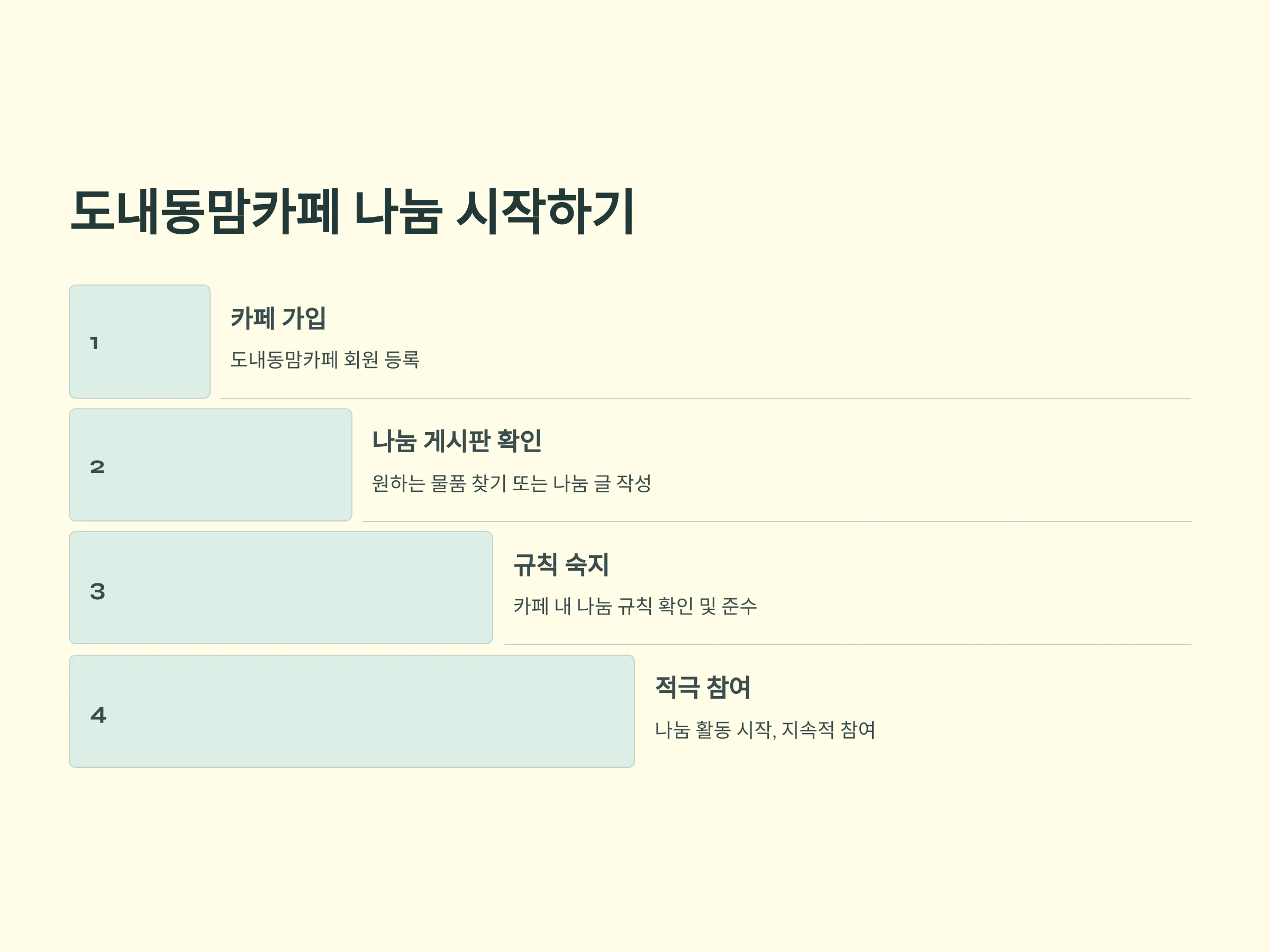
Task: Select text 원하는 물품 찾기 또는 나눔 글 작성
Action: point(512,483)
